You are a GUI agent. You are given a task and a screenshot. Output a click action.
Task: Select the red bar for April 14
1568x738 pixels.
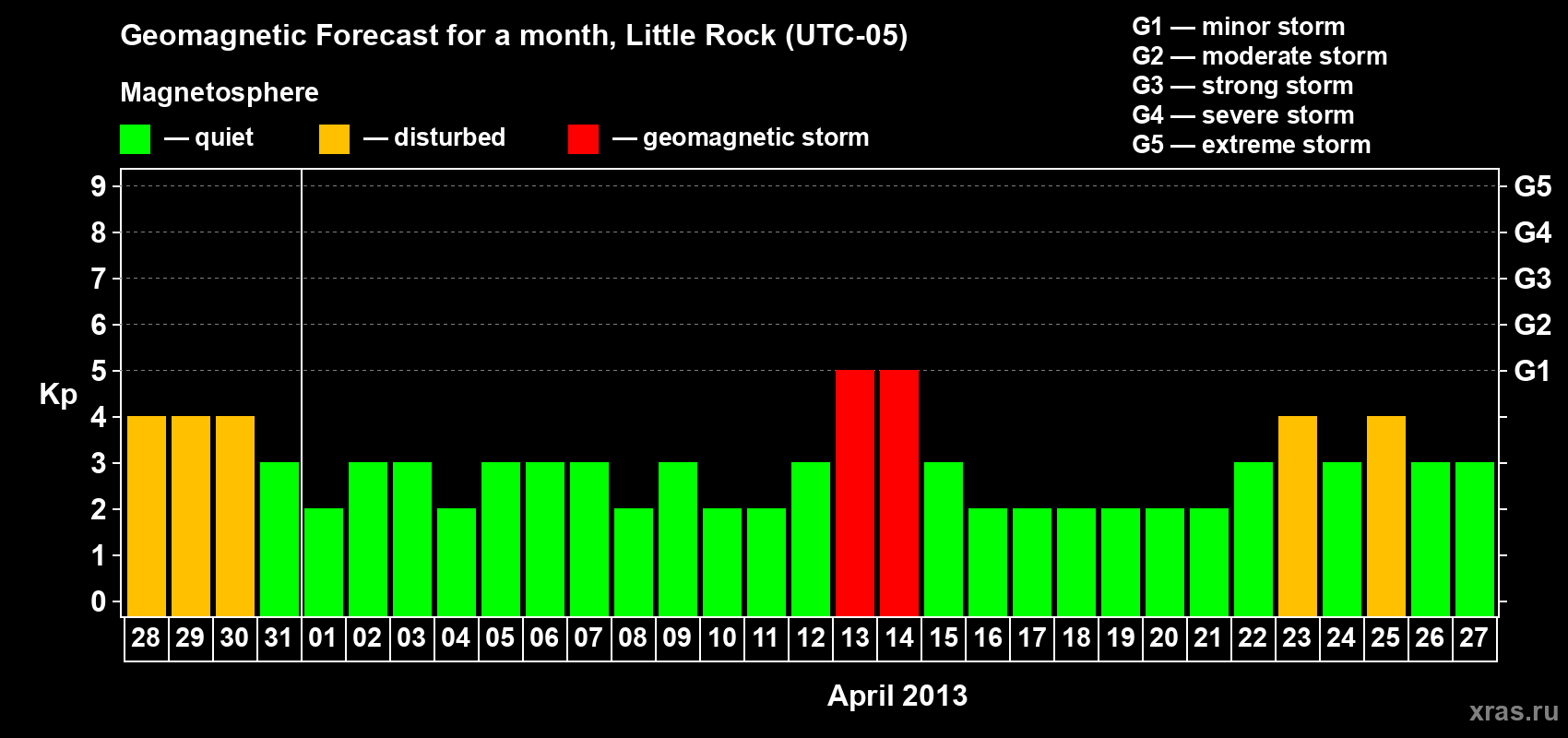point(899,493)
